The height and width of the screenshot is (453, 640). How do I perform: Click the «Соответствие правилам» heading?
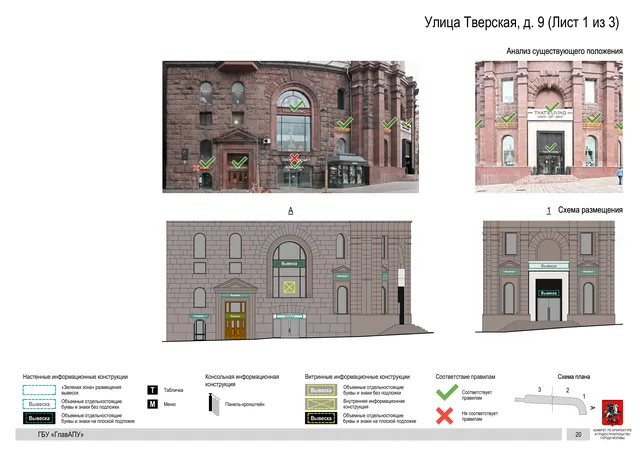(465, 377)
